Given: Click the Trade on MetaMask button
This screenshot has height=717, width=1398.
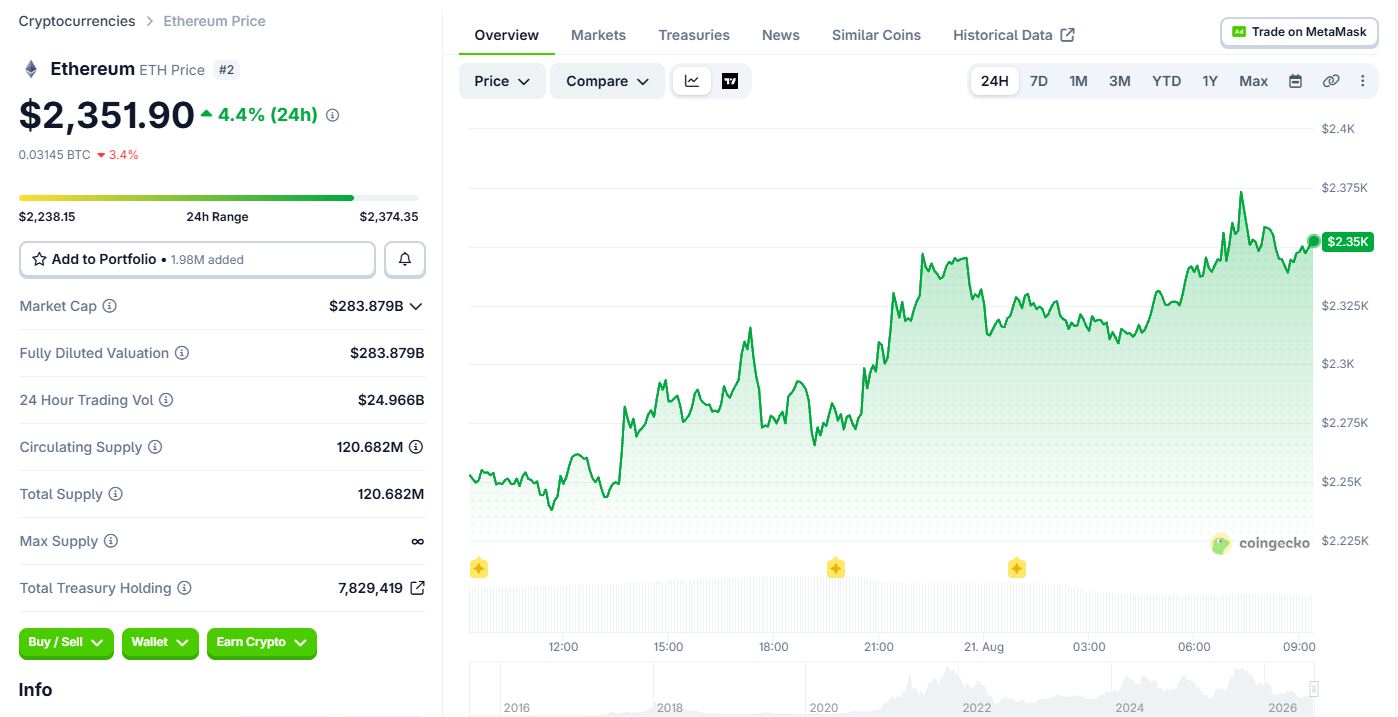Looking at the screenshot, I should point(1299,32).
